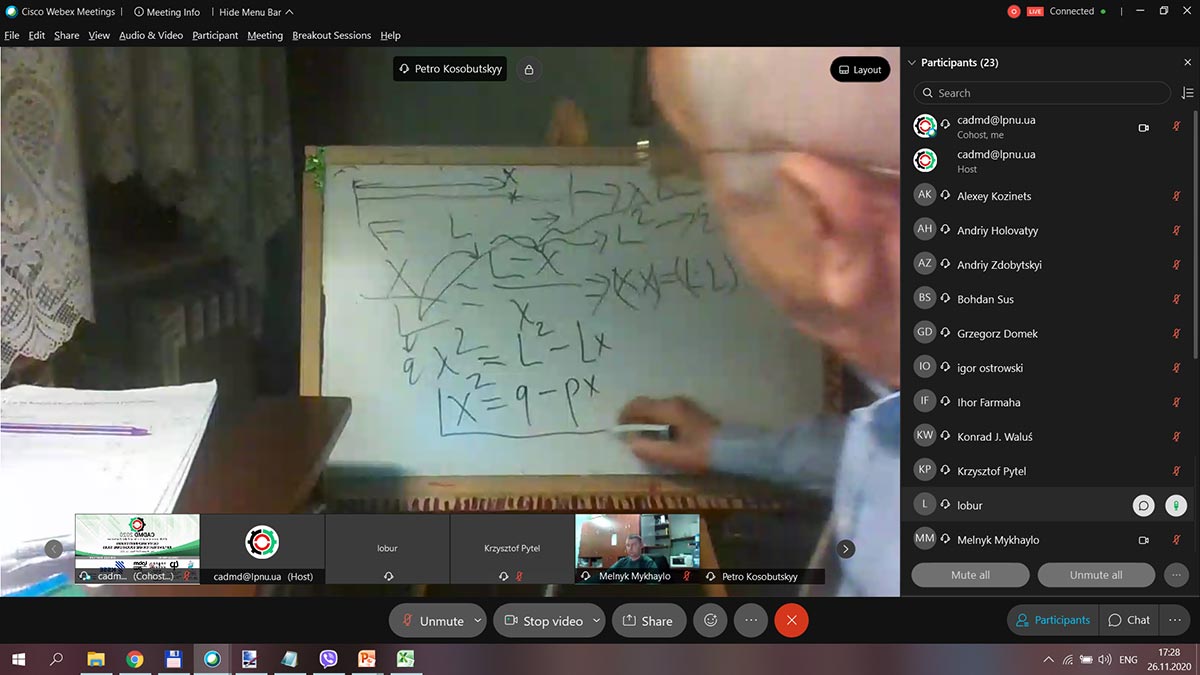Open the Audio & Video menu
The height and width of the screenshot is (675, 1200).
pos(151,35)
